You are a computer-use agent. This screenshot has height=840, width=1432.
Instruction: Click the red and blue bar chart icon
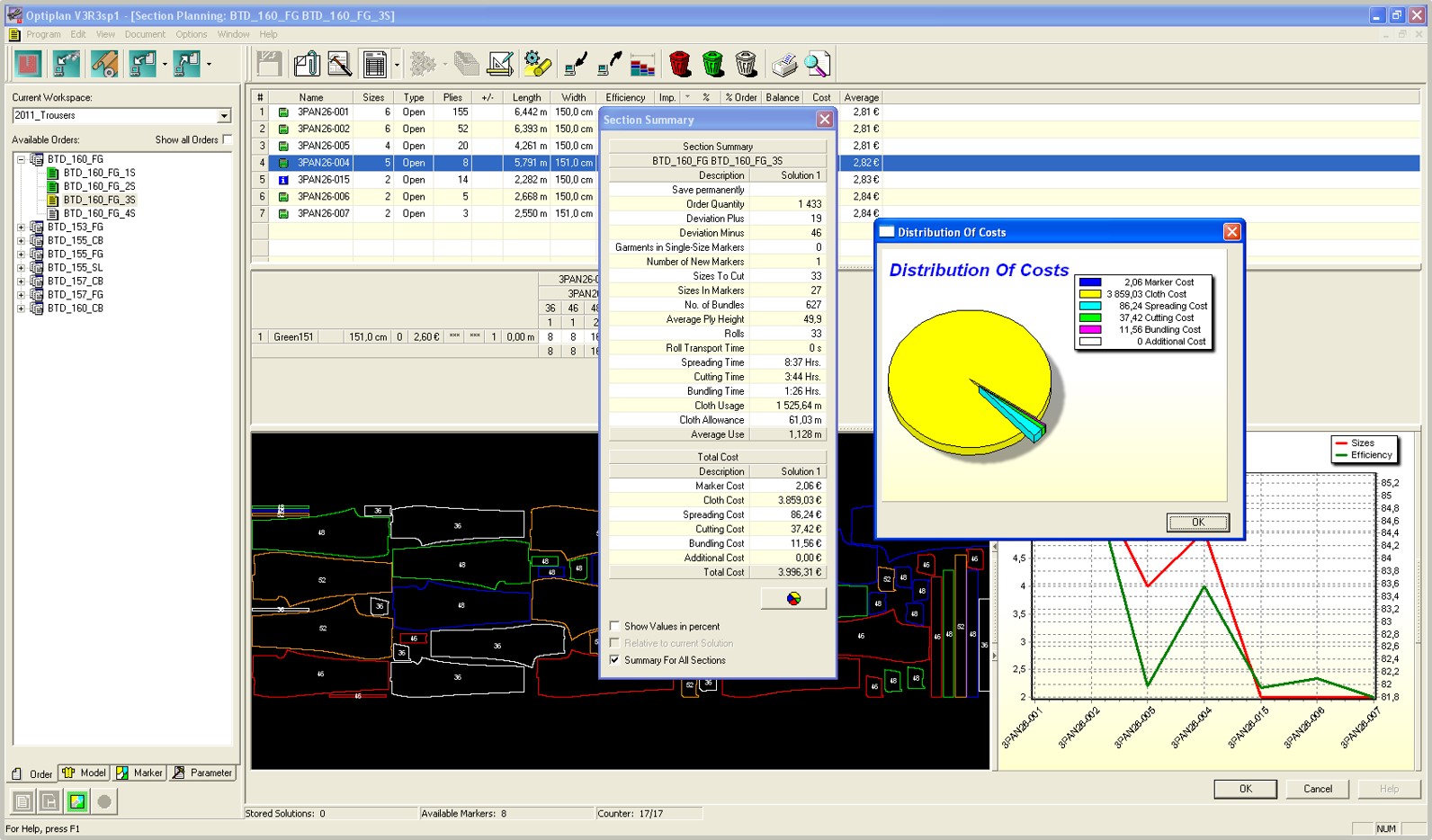coord(642,64)
